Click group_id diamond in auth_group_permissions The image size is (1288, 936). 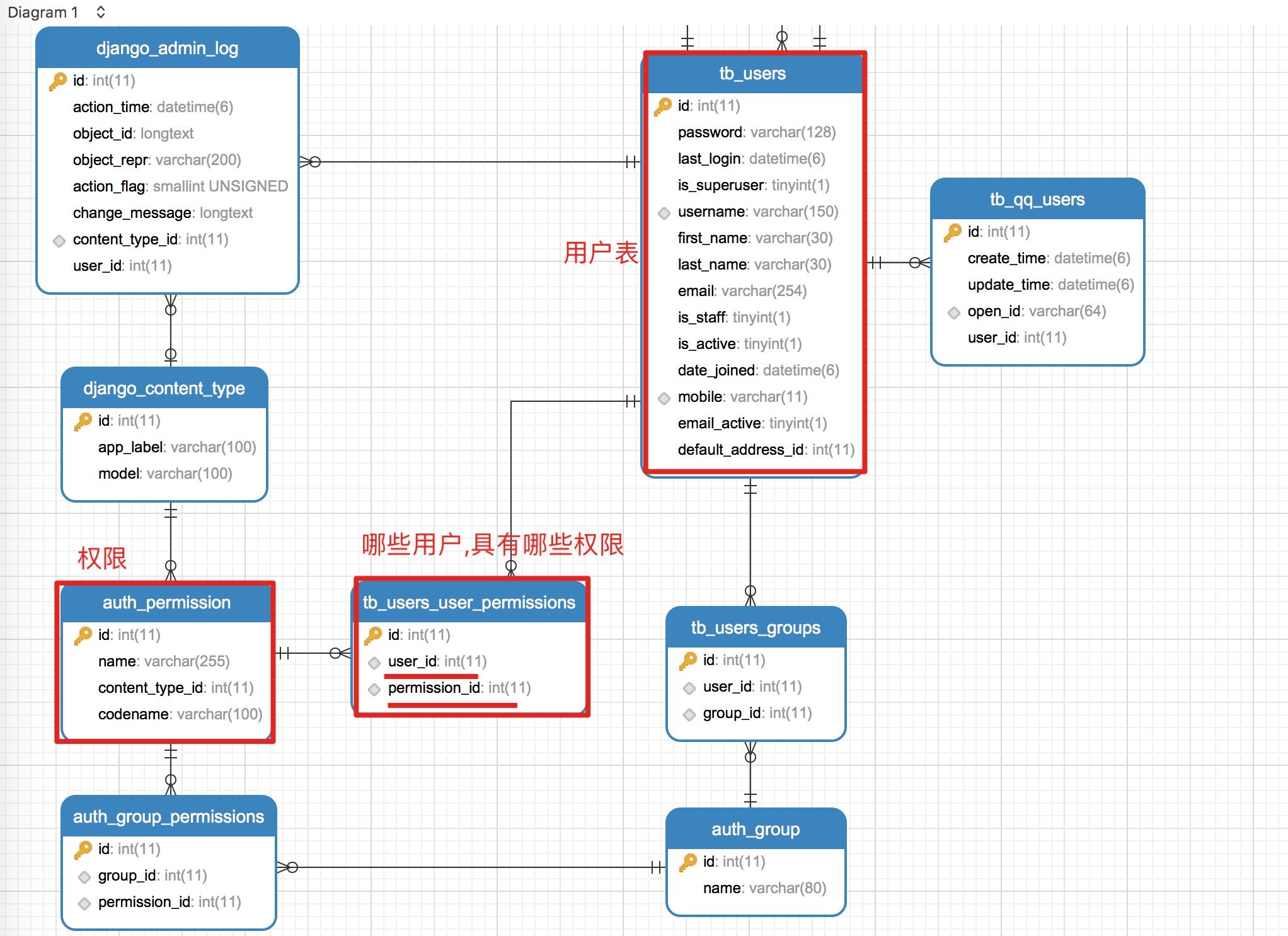pos(84,877)
